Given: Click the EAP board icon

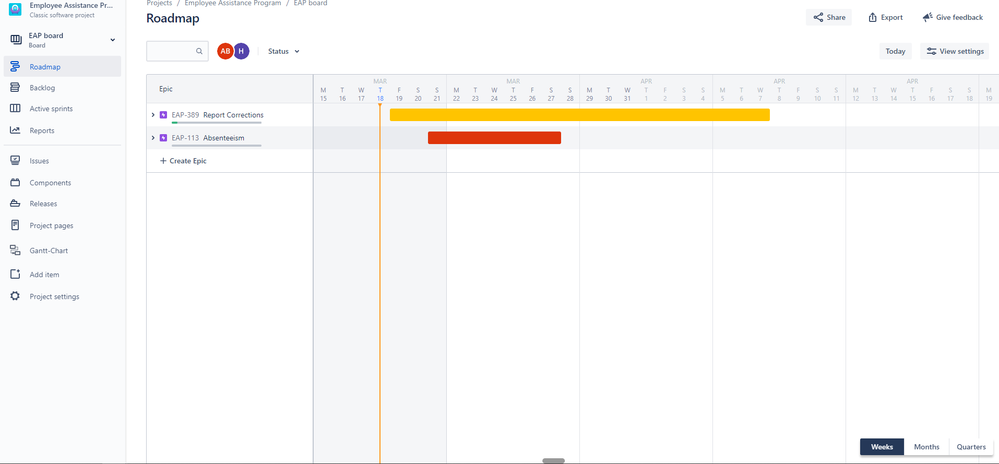Looking at the screenshot, I should [16, 40].
